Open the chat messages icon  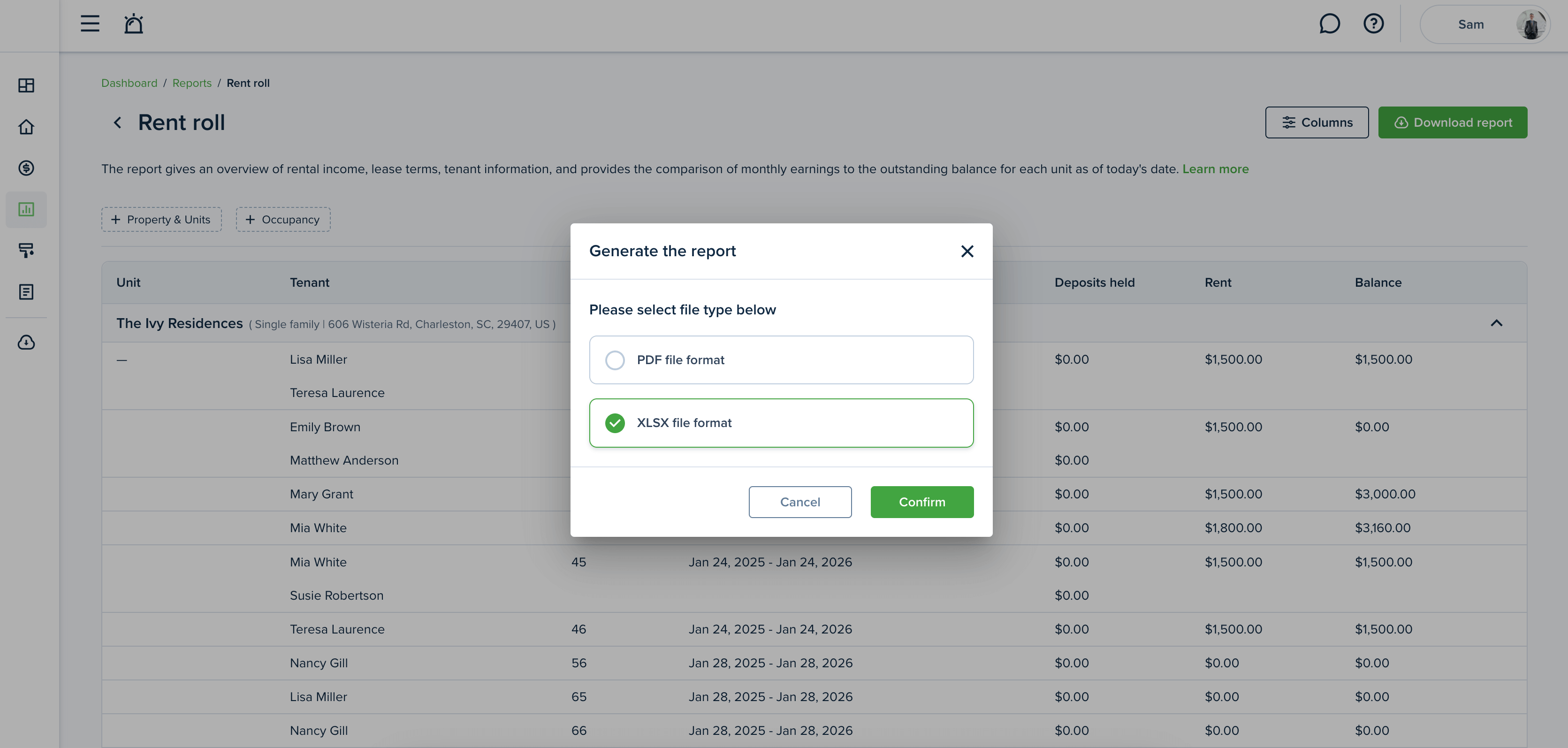click(x=1329, y=24)
